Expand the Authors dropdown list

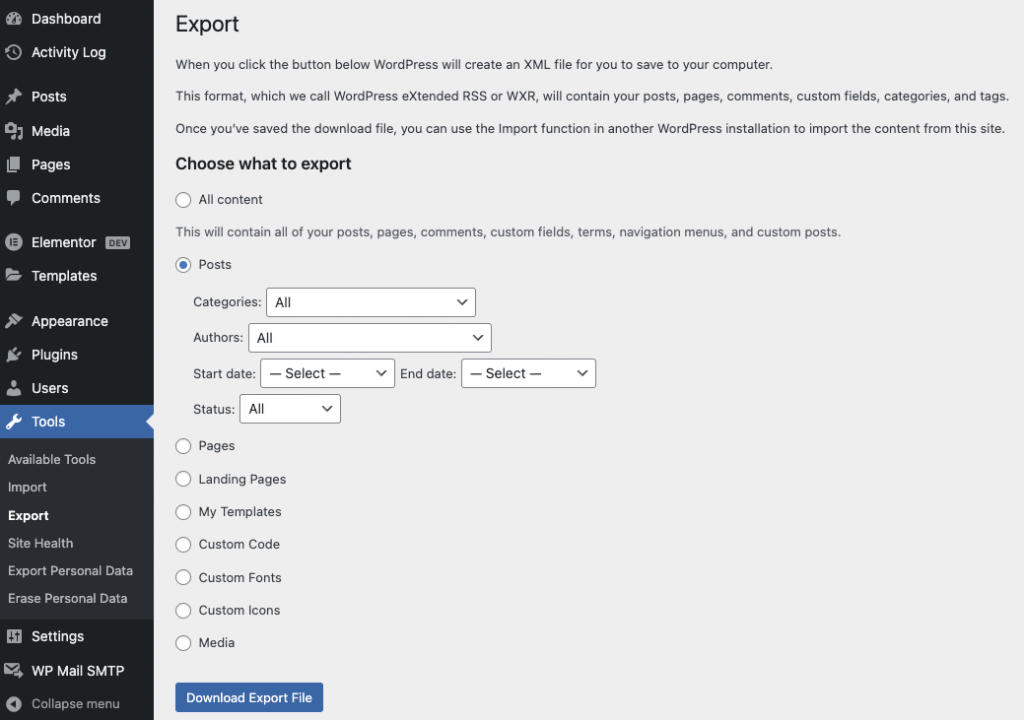(370, 338)
